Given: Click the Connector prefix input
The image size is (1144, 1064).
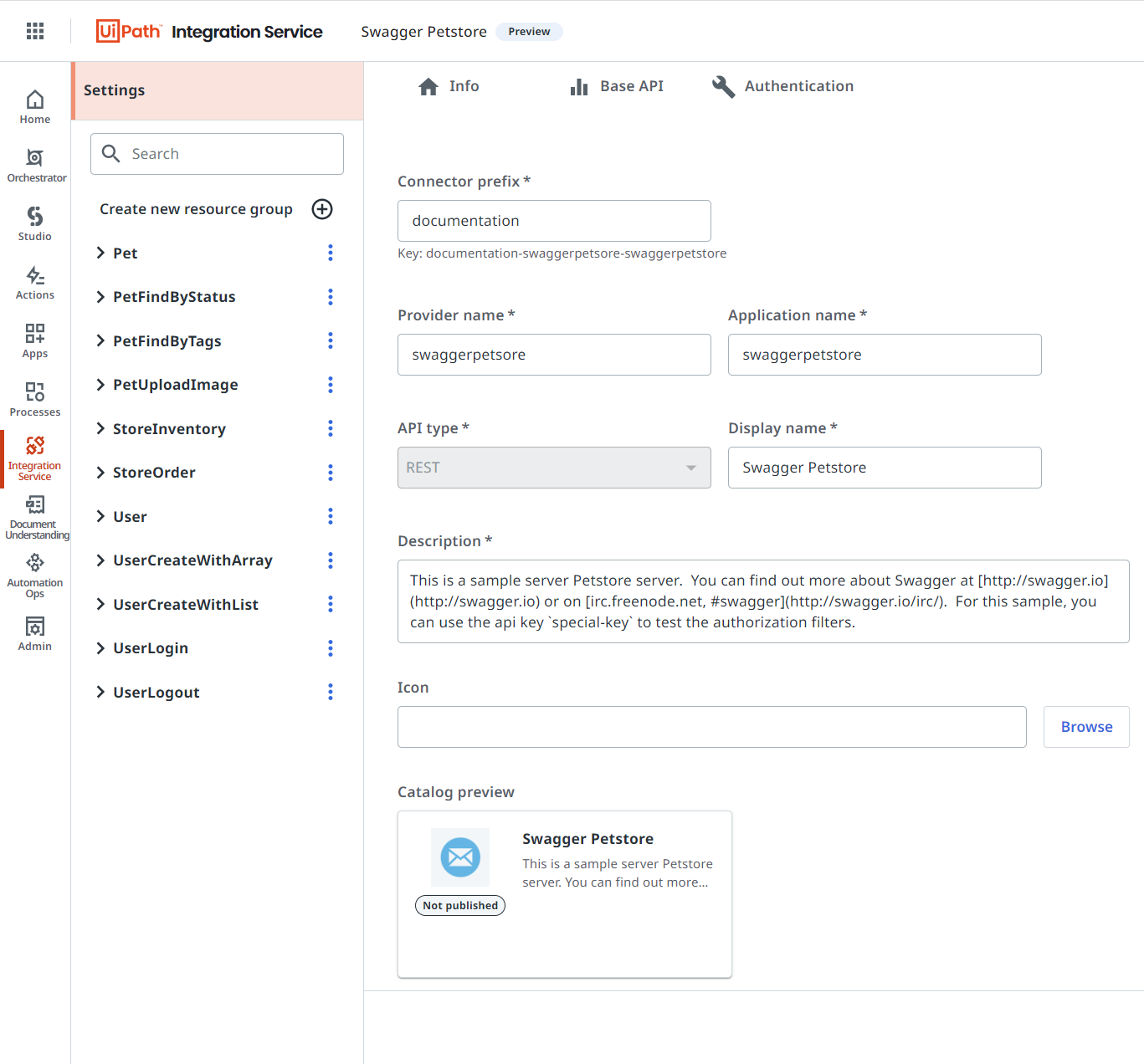Looking at the screenshot, I should (x=554, y=221).
